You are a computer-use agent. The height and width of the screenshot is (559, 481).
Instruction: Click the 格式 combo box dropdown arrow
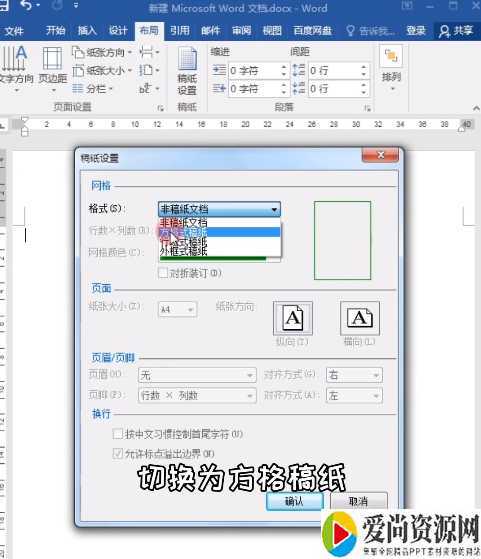tap(274, 209)
